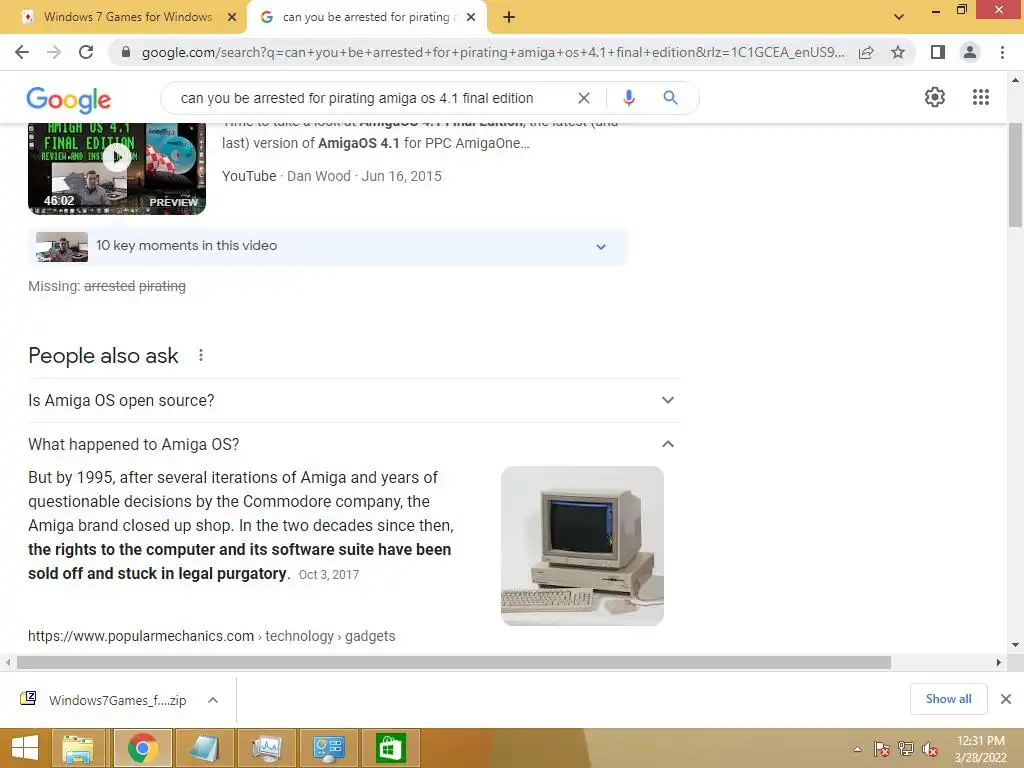The width and height of the screenshot is (1024, 768).
Task: Open Chrome profile avatar menu
Action: point(970,52)
